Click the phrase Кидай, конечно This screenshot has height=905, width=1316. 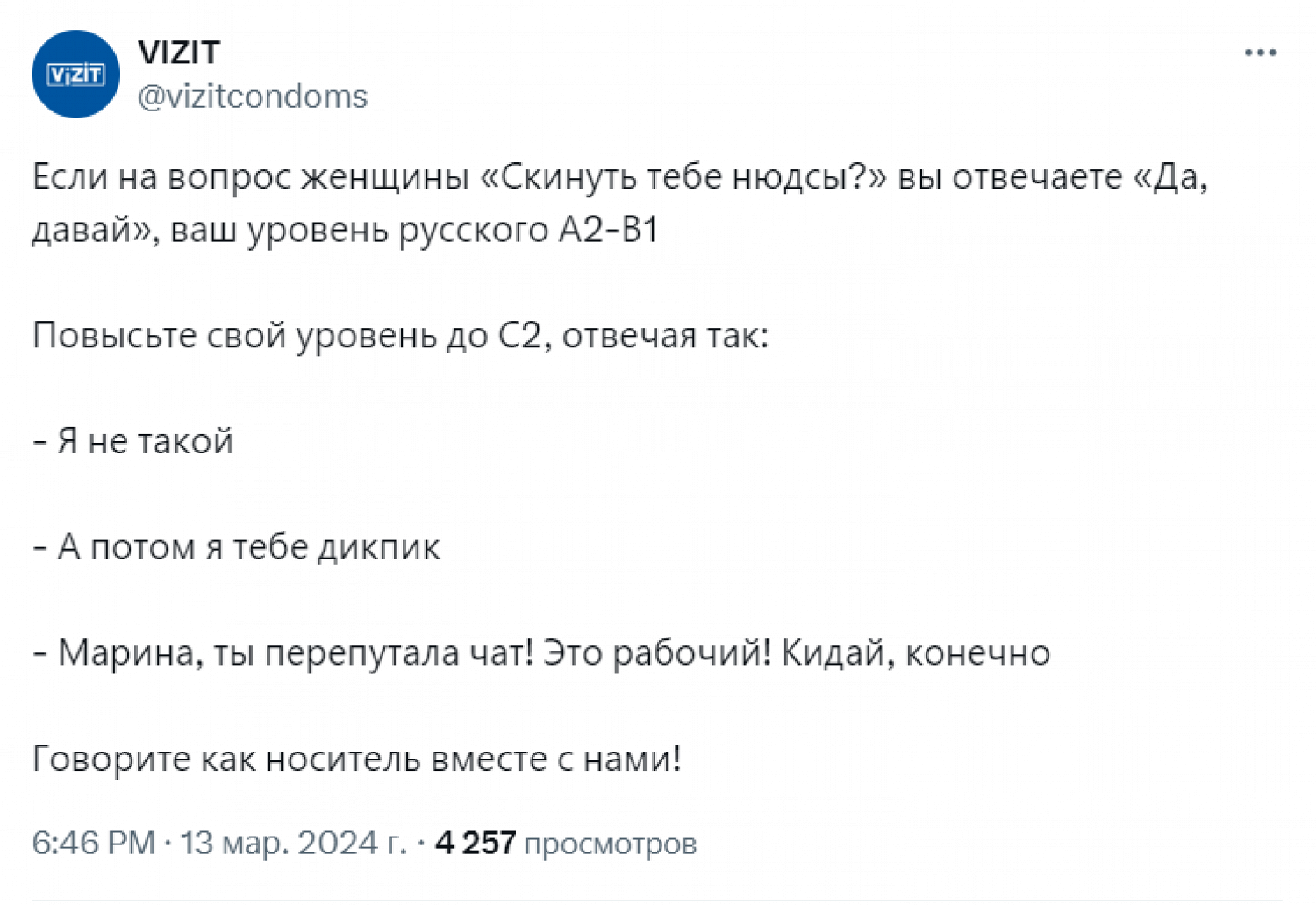[915, 653]
